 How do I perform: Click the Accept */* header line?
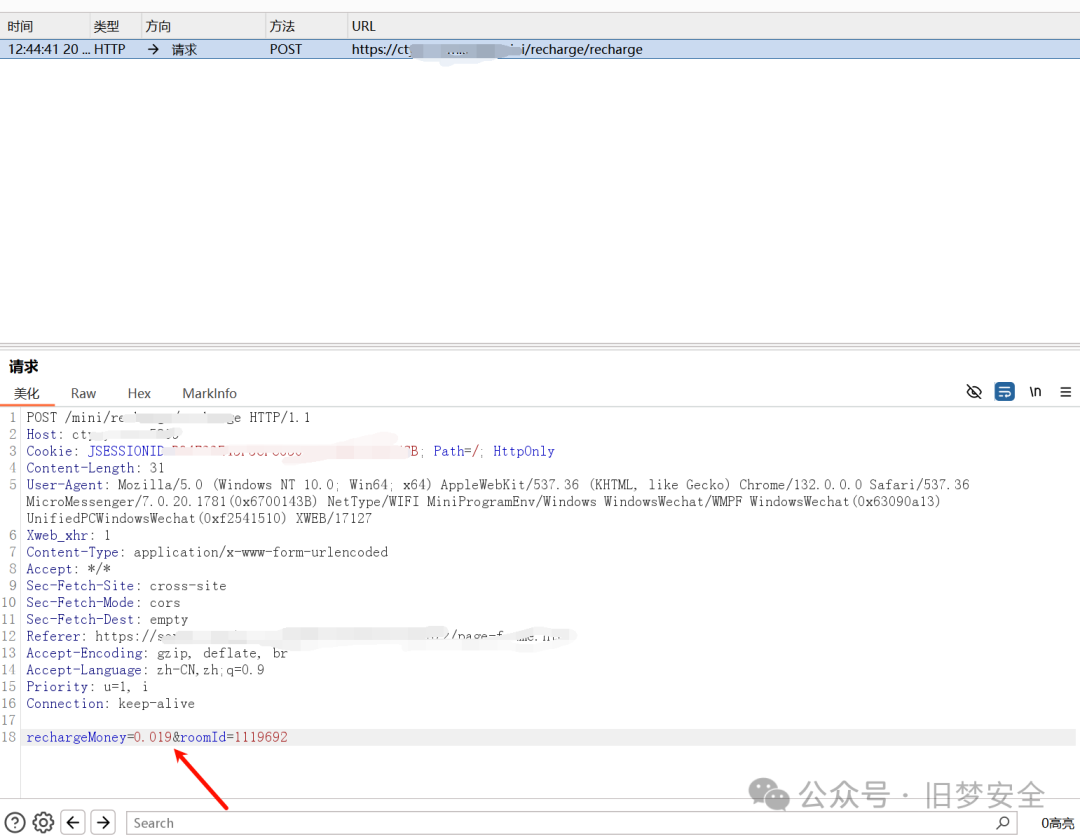pyautogui.click(x=68, y=569)
